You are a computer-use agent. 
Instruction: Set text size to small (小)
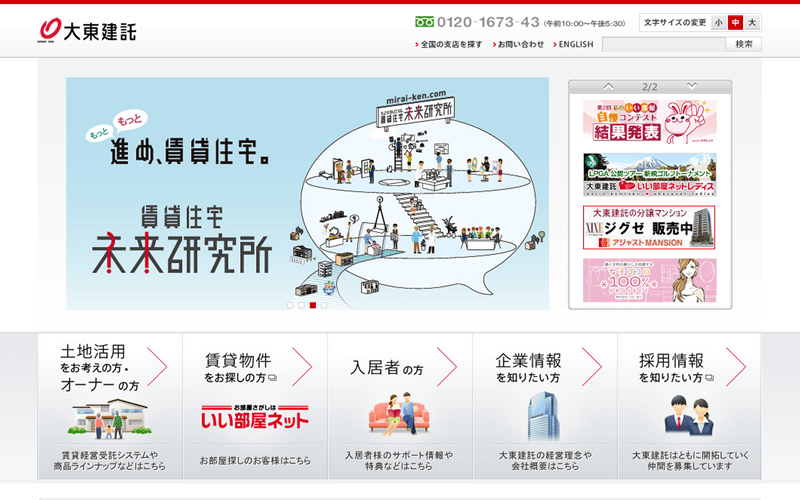pos(718,22)
